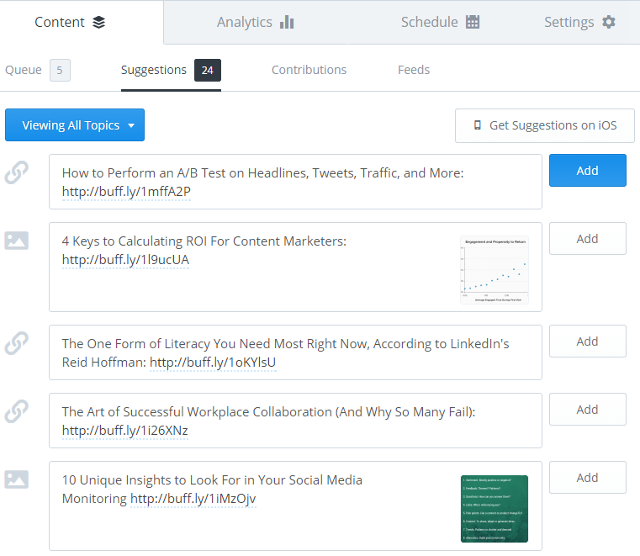The height and width of the screenshot is (556, 640).
Task: Click the link icon beside Reid Hoffman suggestion
Action: click(16, 343)
